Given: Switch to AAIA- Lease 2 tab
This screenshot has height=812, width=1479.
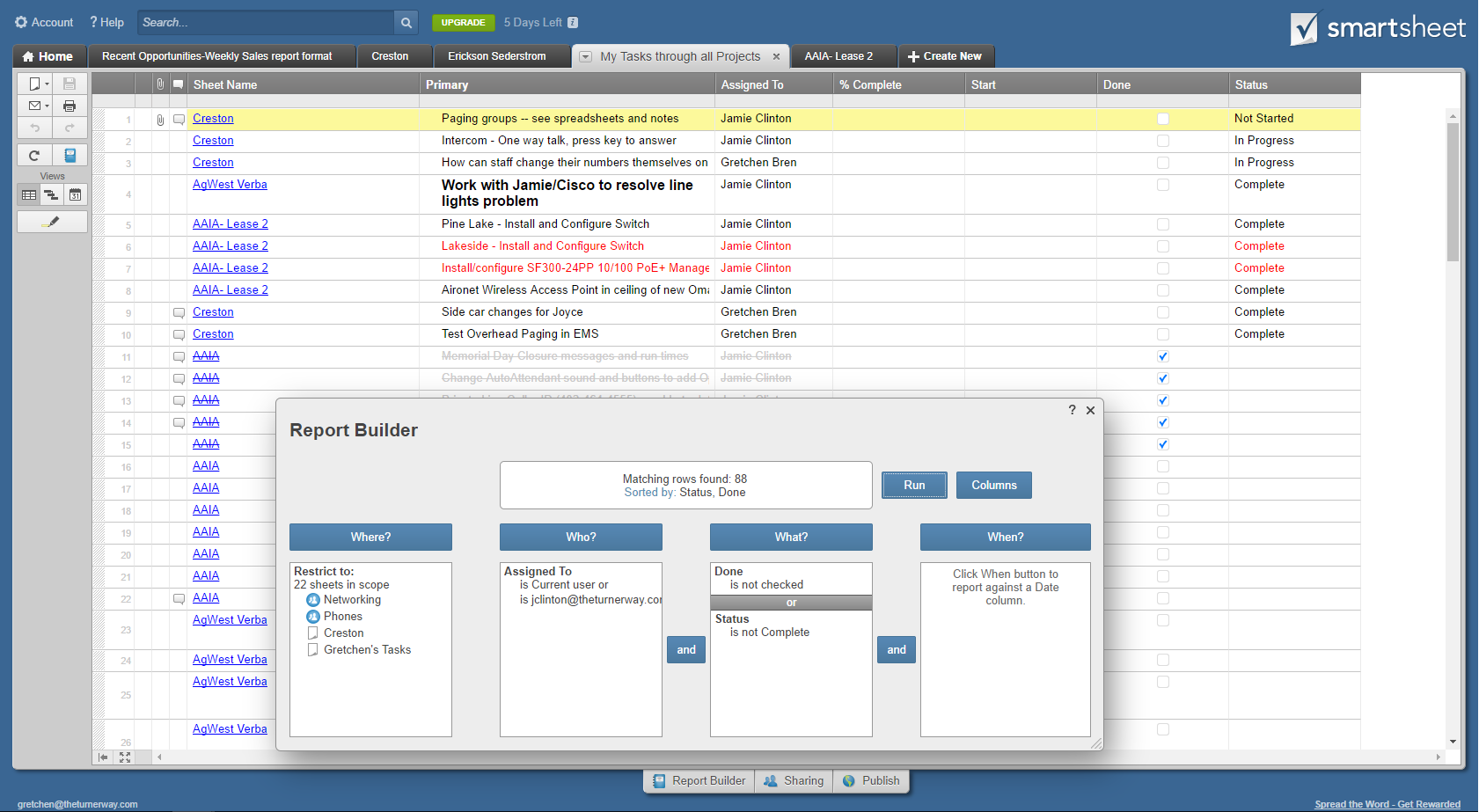Looking at the screenshot, I should [843, 56].
